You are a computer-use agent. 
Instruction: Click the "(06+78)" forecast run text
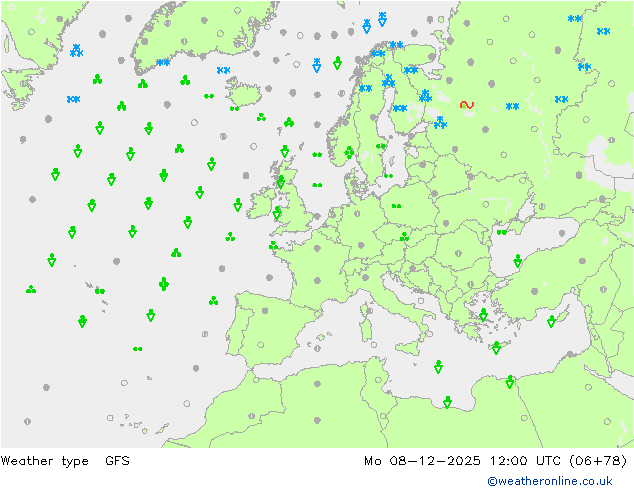pyautogui.click(x=598, y=460)
